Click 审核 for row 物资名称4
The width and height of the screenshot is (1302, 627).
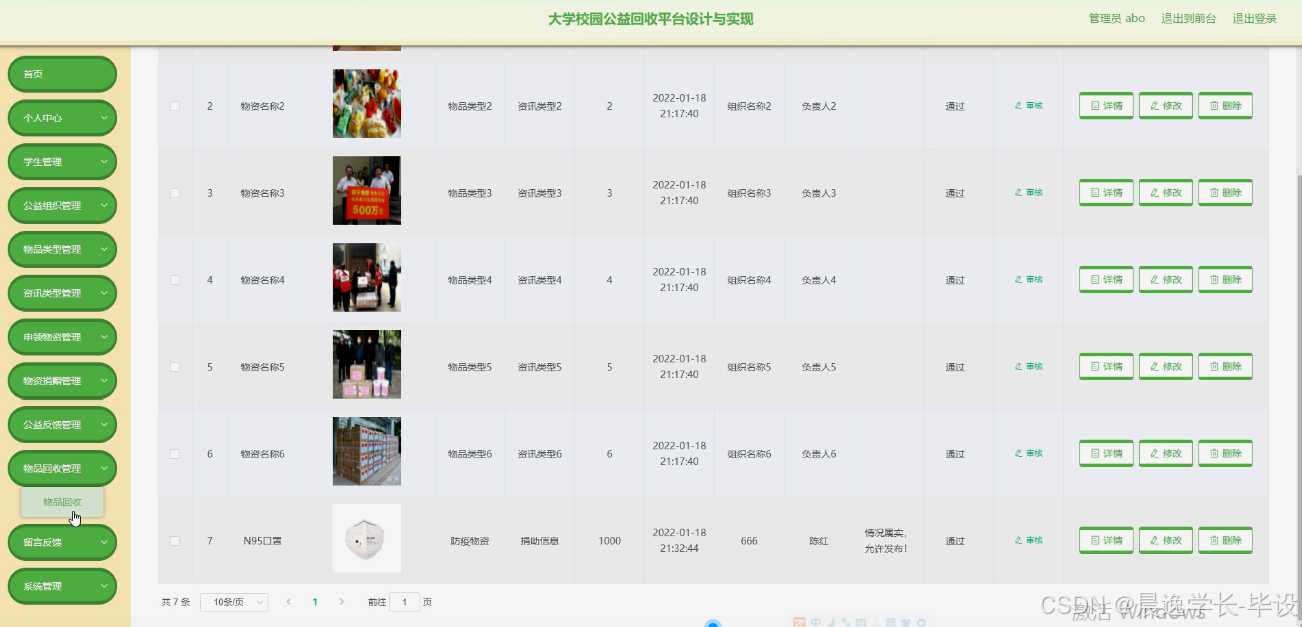(x=1028, y=279)
